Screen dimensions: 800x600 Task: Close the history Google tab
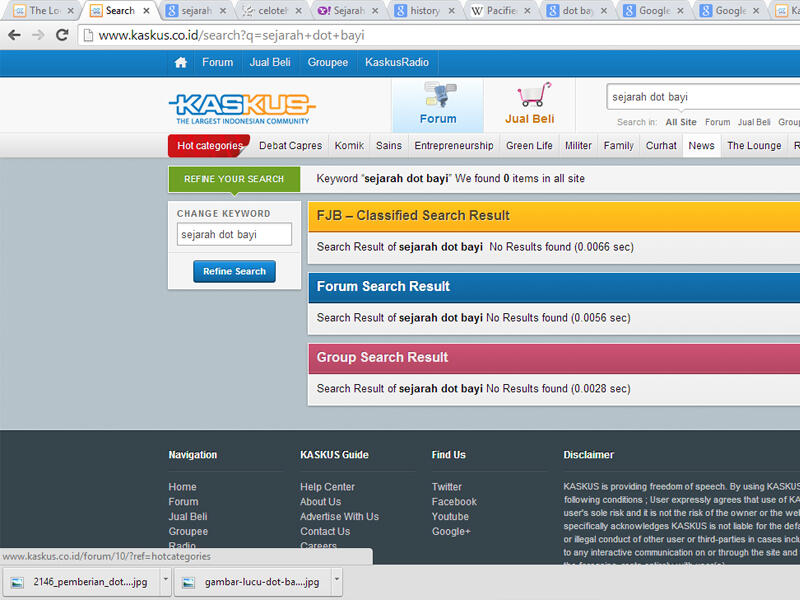click(x=452, y=11)
